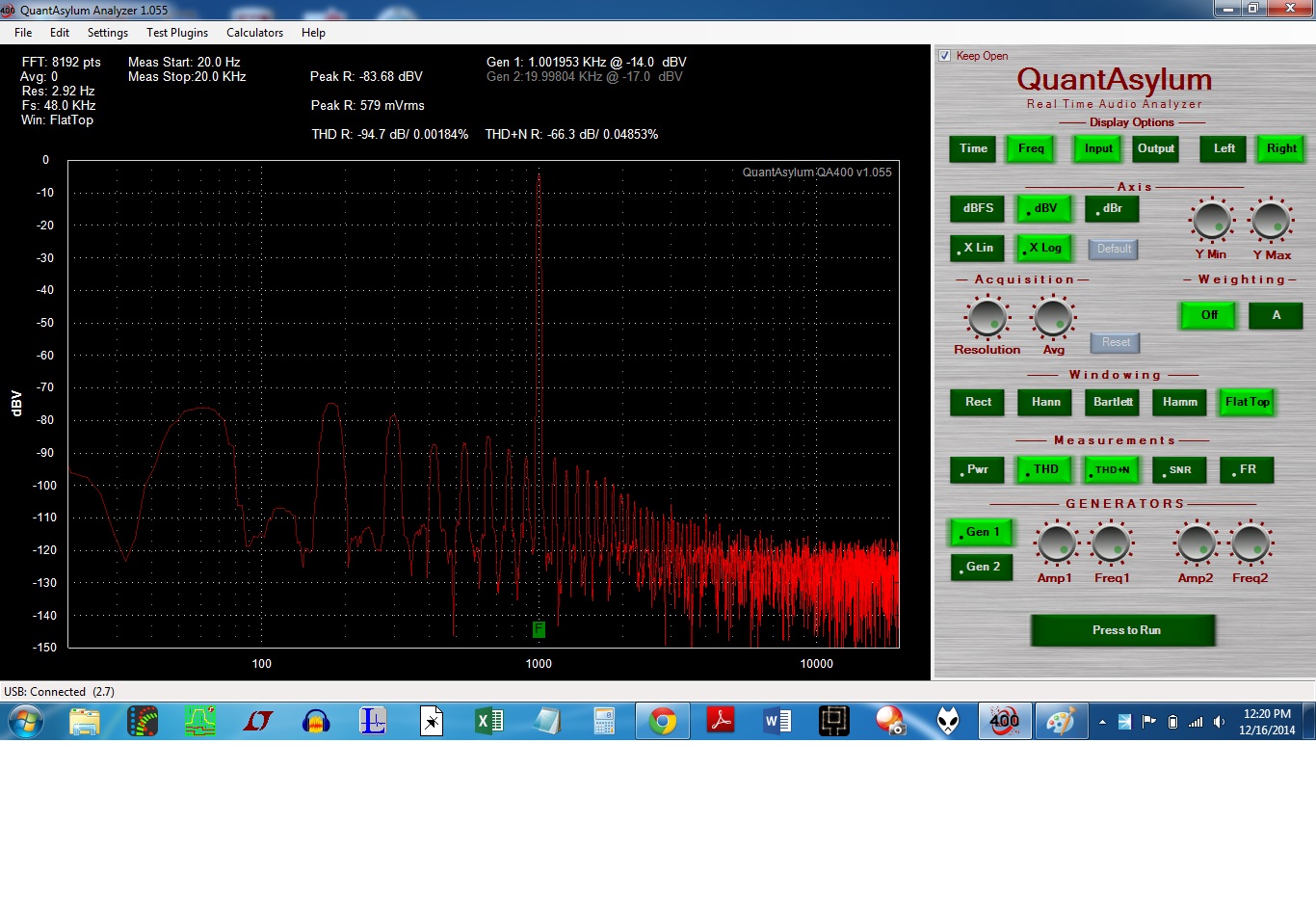Enable Gen 1 generator

click(982, 532)
